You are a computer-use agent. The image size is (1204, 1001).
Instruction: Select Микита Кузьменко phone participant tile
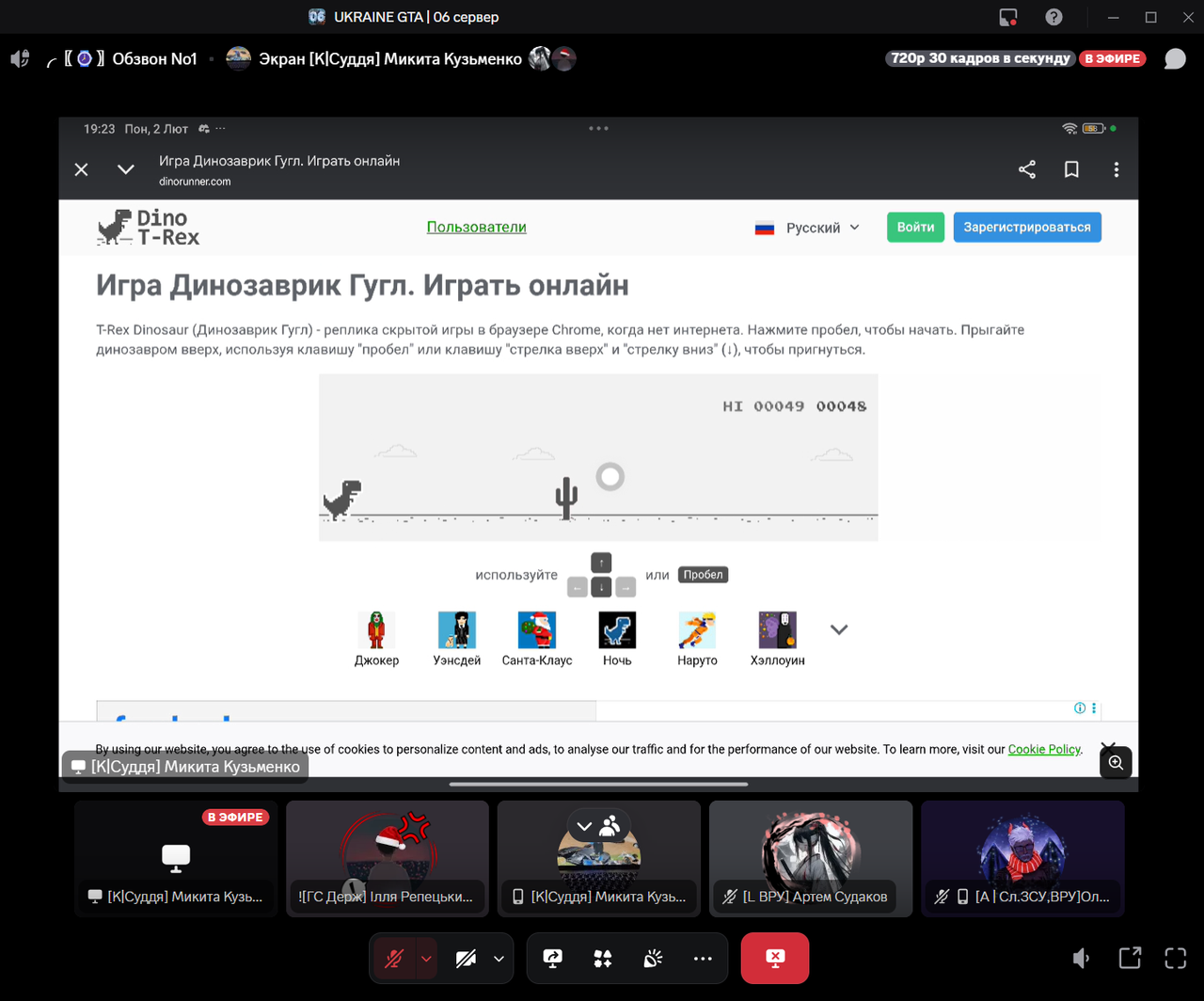599,859
